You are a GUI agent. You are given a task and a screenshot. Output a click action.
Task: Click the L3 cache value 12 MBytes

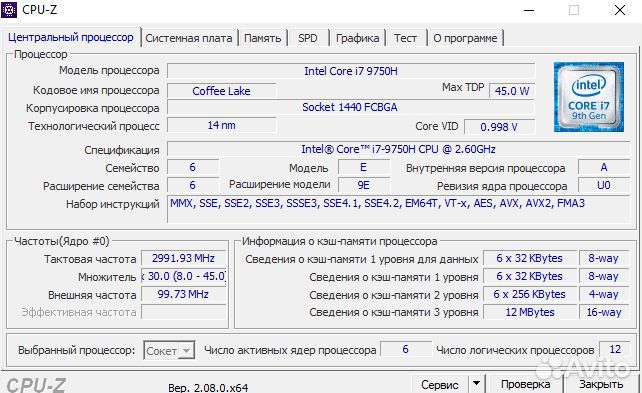pyautogui.click(x=530, y=312)
